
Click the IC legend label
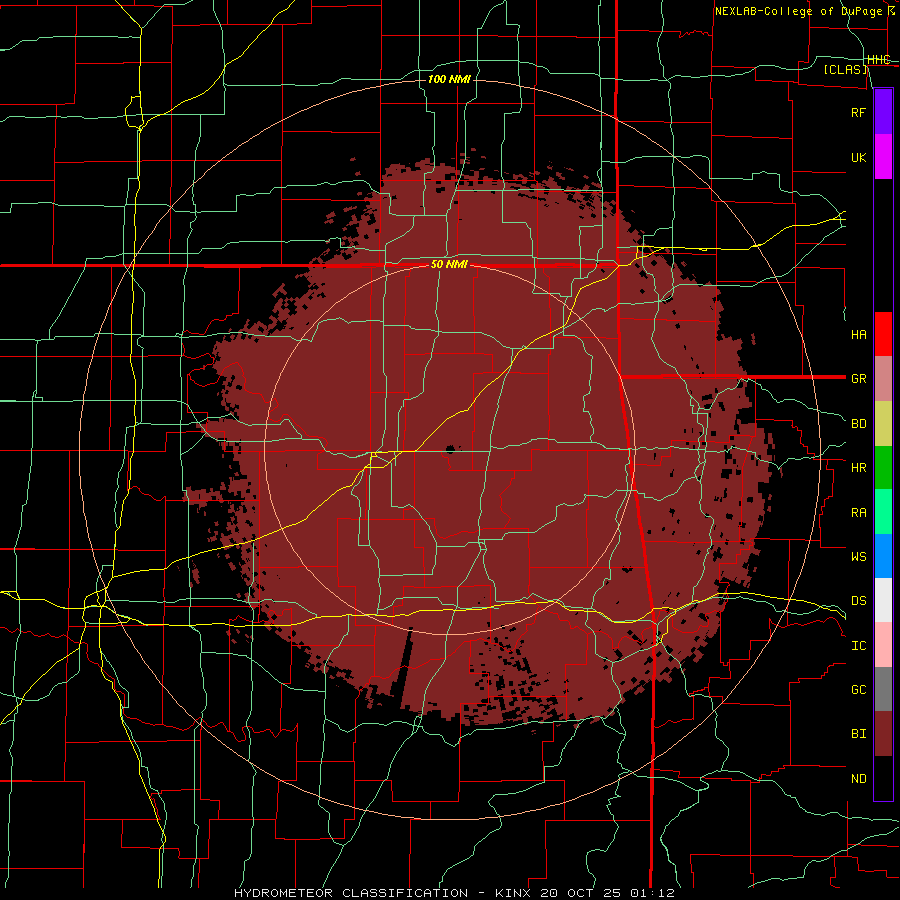858,645
